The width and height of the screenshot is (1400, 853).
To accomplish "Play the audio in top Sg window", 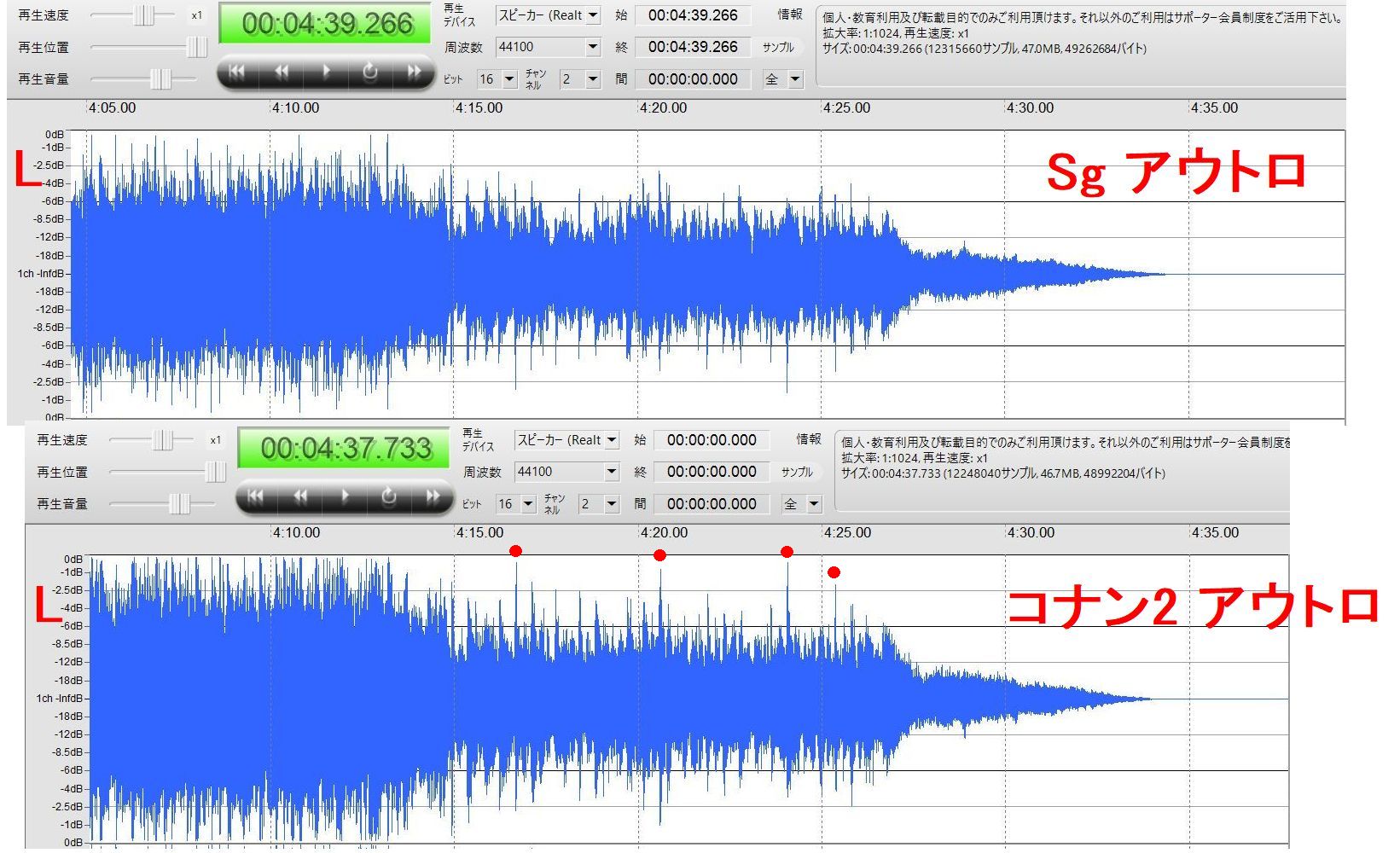I will pos(326,73).
